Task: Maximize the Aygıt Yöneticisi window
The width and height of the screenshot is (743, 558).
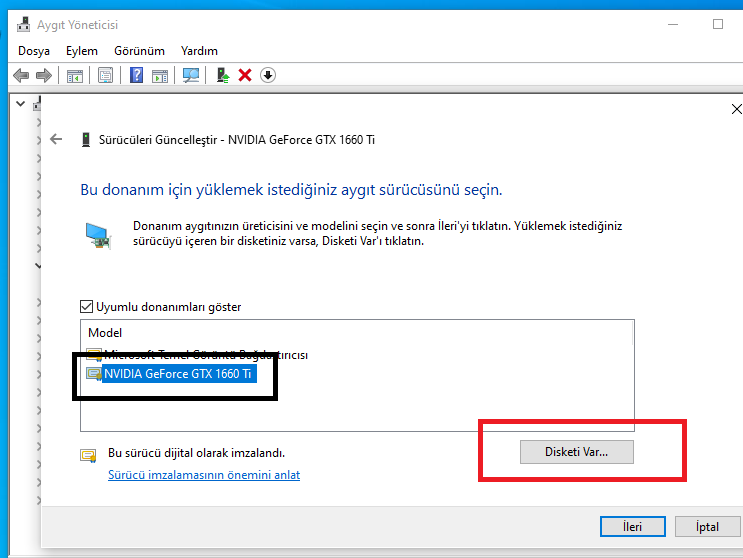Action: coord(718,24)
